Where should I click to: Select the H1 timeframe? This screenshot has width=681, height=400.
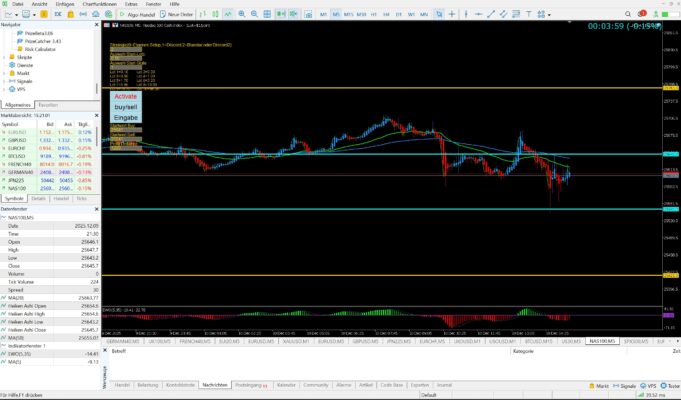tap(374, 14)
